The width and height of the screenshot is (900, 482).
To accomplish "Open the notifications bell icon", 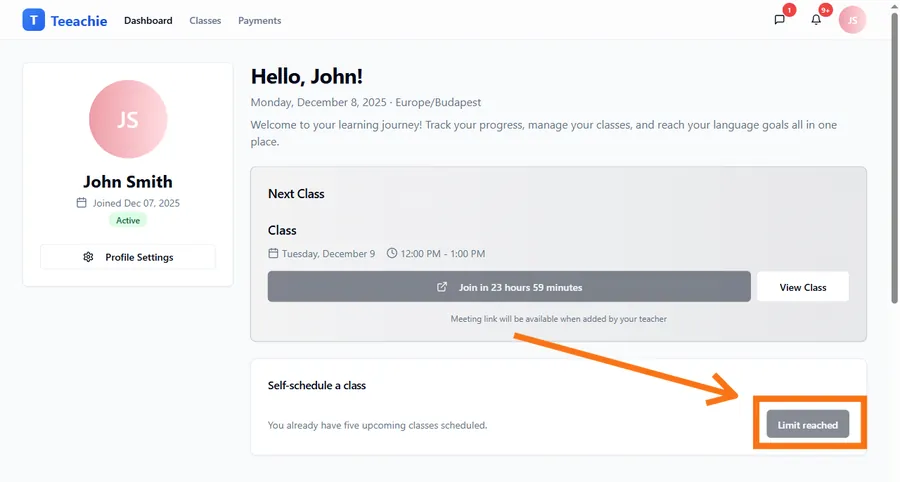I will (816, 20).
